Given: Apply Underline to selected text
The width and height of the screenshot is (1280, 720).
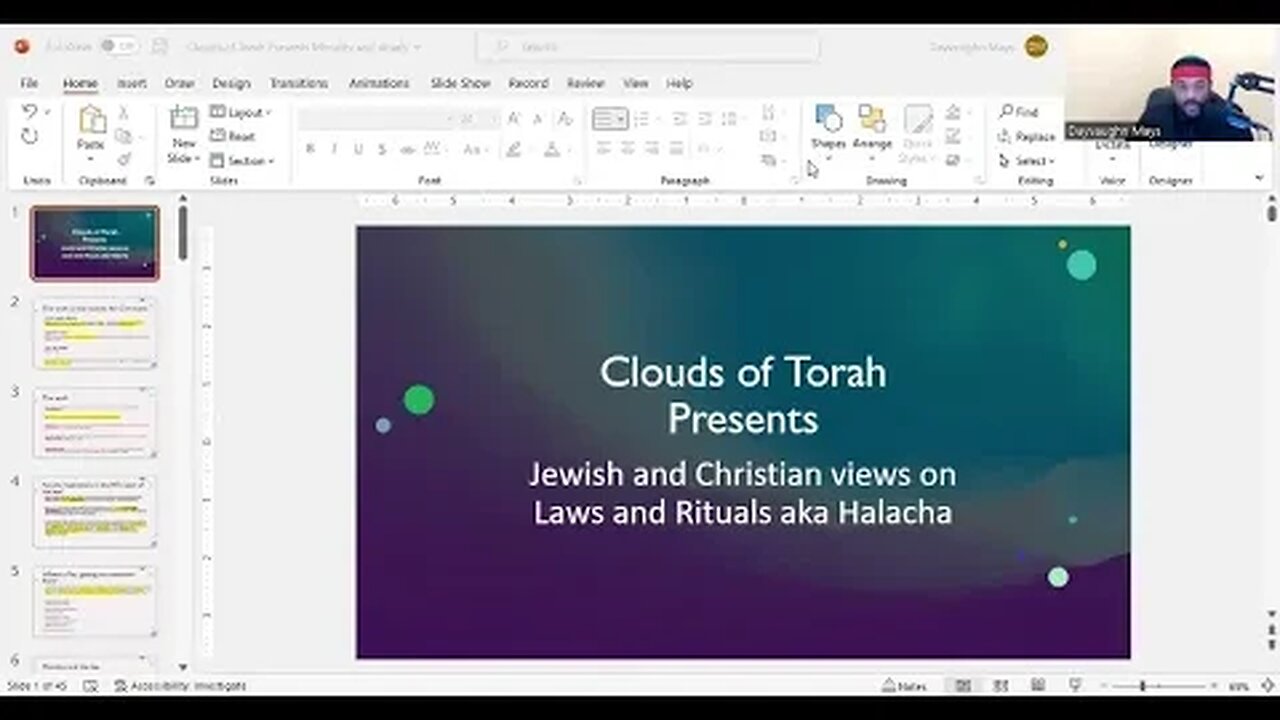Looking at the screenshot, I should (357, 149).
